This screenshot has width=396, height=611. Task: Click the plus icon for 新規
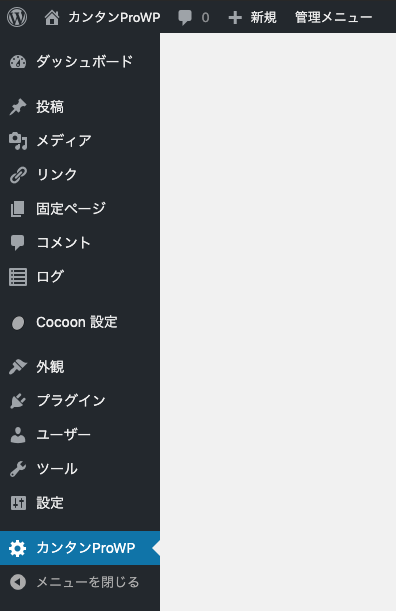pos(235,18)
